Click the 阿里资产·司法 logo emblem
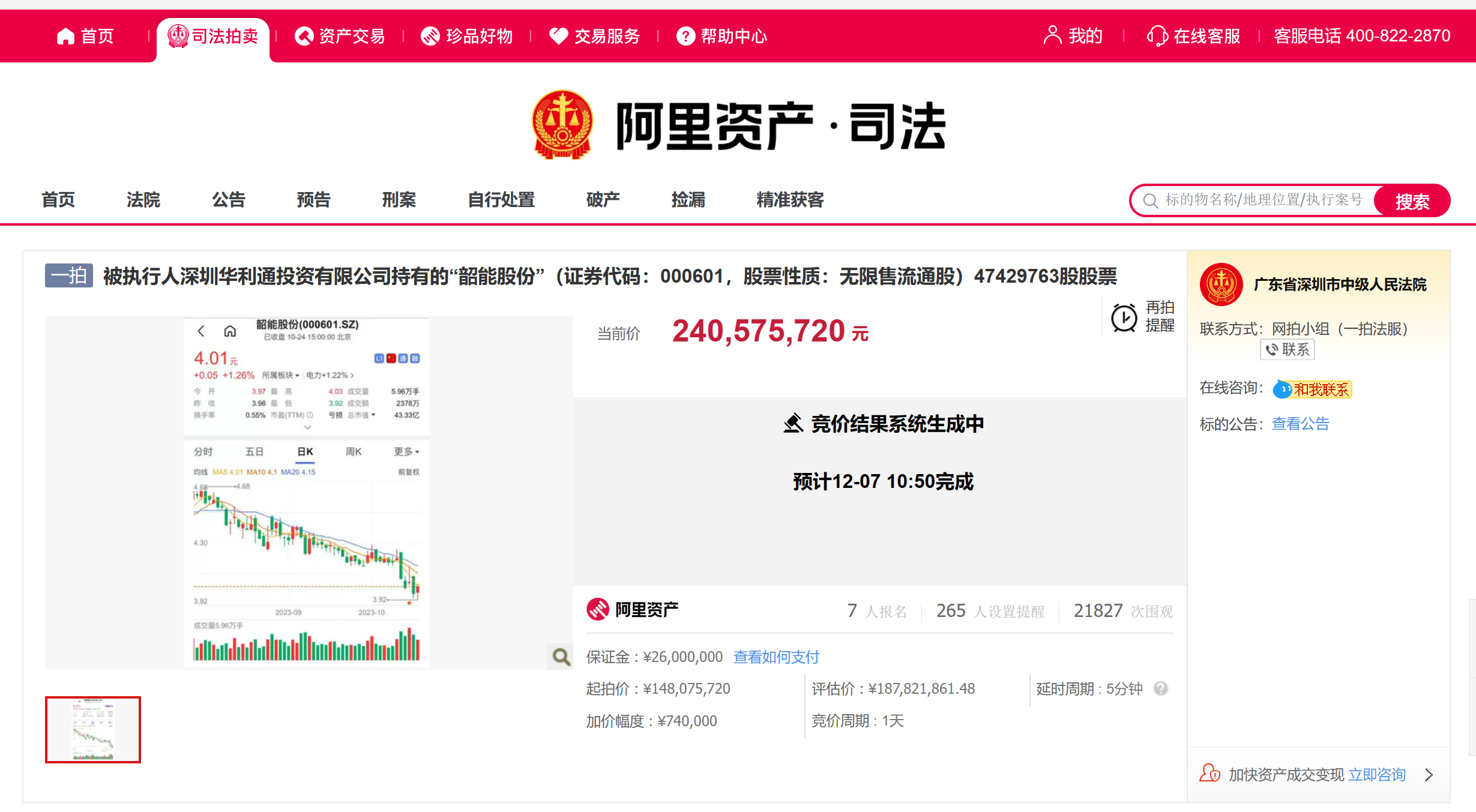Viewport: 1476px width, 812px height. coord(562,125)
